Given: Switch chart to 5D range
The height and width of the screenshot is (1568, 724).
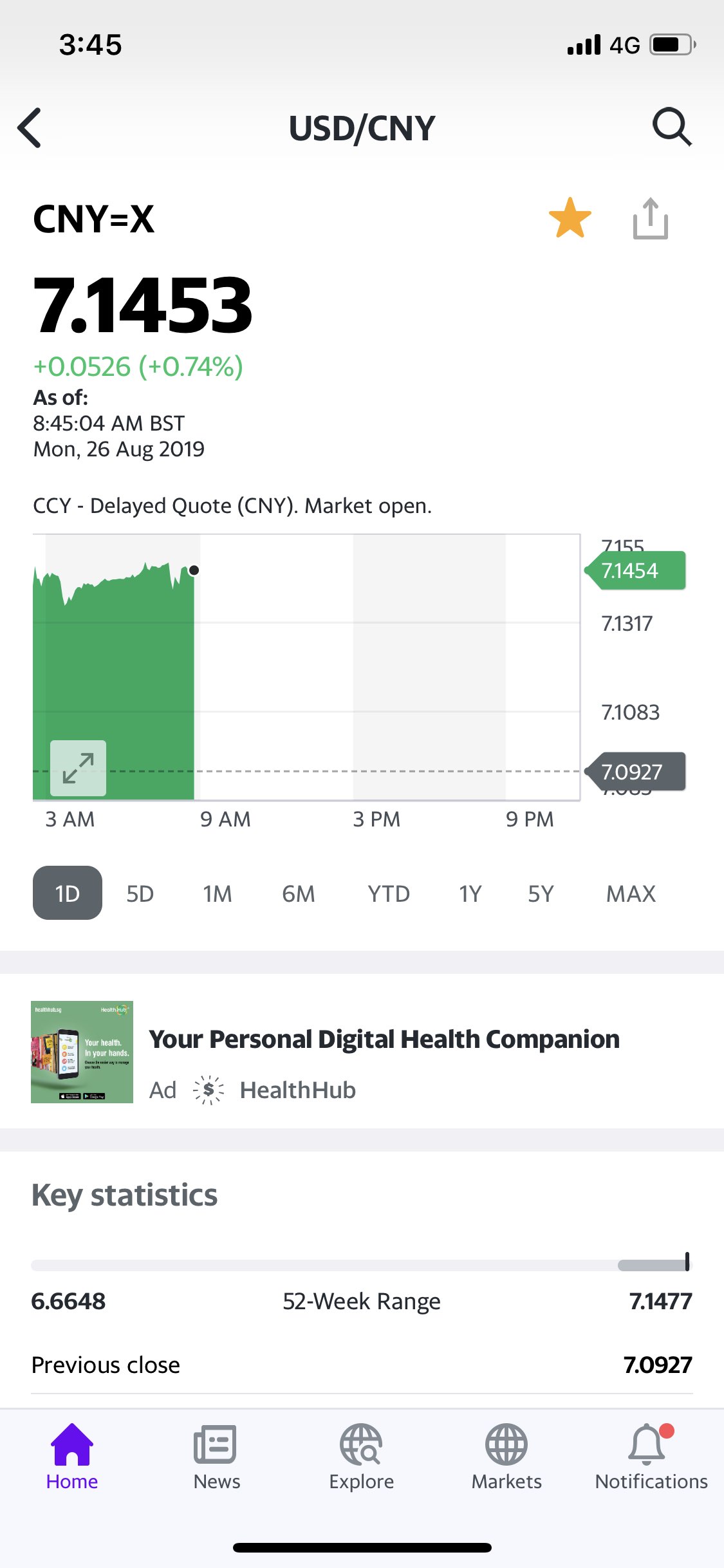Looking at the screenshot, I should 140,893.
